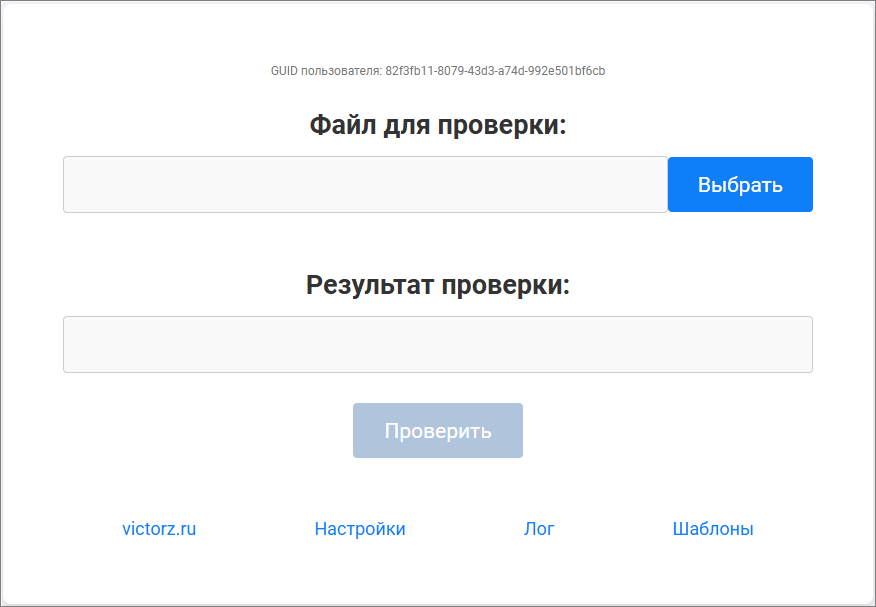View the log through the Лог link
Screen dimensions: 876x607
[x=539, y=529]
